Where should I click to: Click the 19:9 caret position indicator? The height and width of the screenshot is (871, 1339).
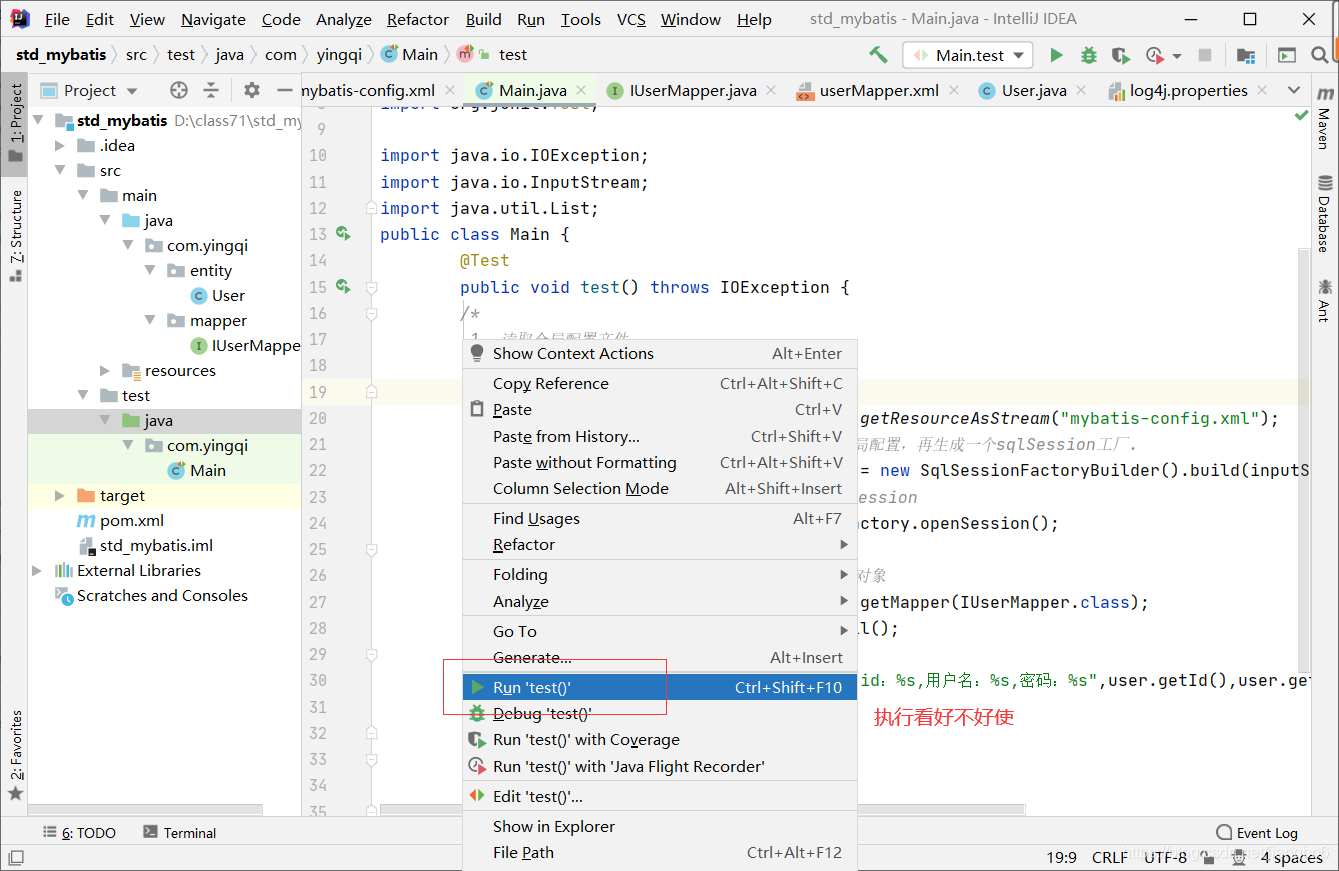click(x=1061, y=857)
